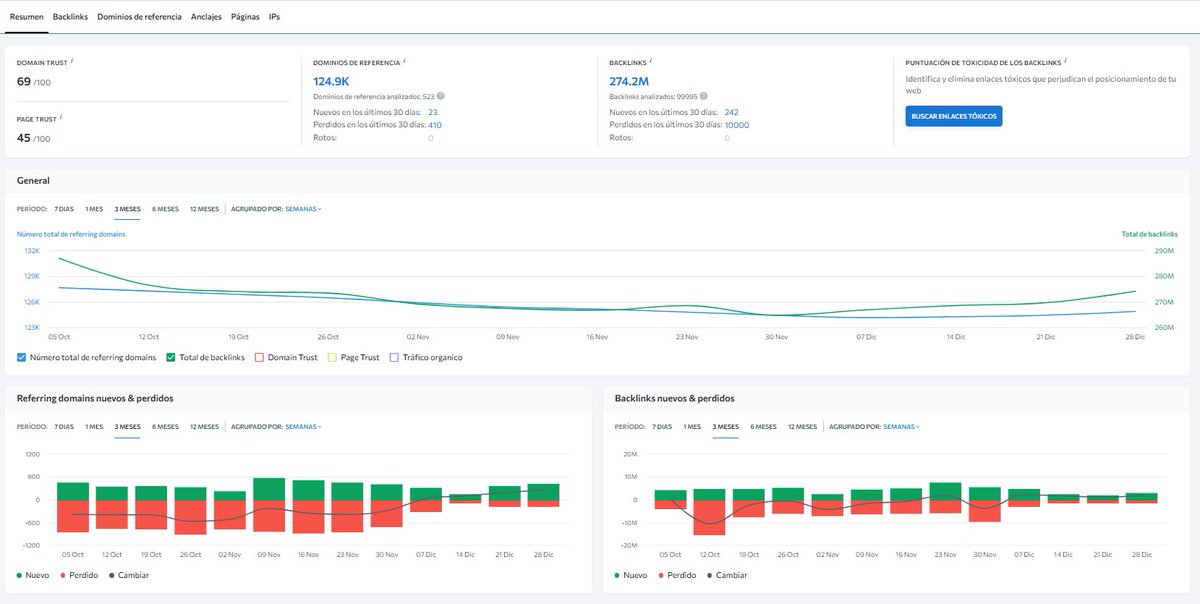Select 1 mes period in General section
This screenshot has height=604, width=1200.
coord(94,209)
